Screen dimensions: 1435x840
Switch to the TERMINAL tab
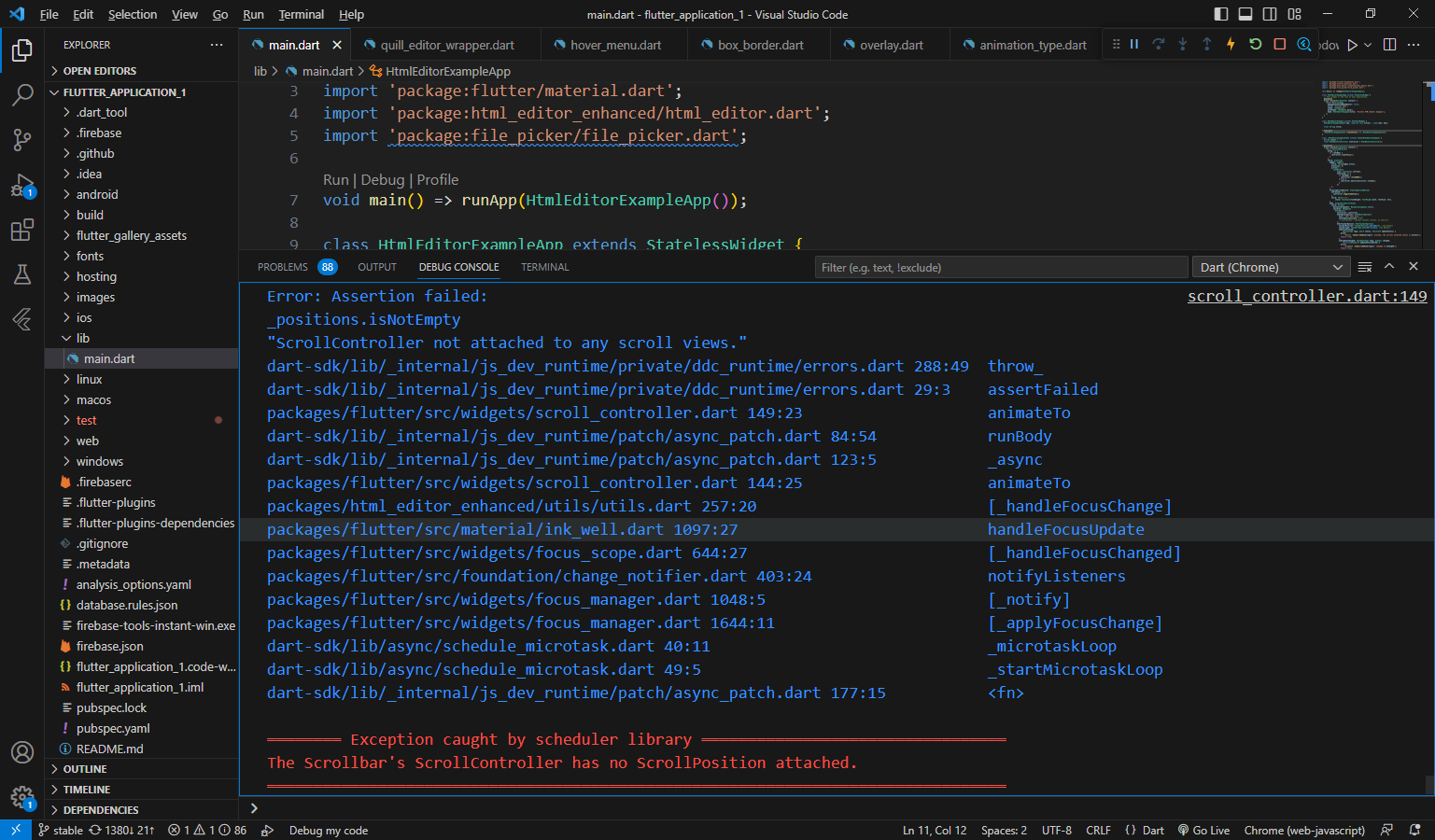tap(544, 267)
